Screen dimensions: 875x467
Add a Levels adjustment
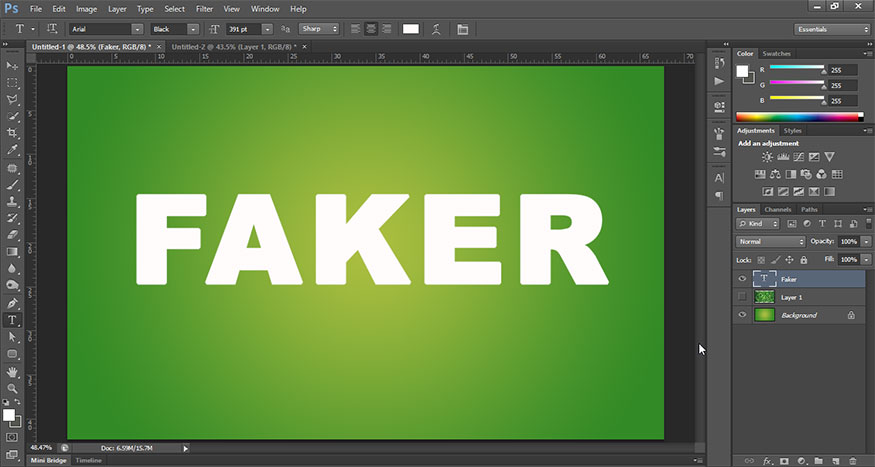pos(783,157)
